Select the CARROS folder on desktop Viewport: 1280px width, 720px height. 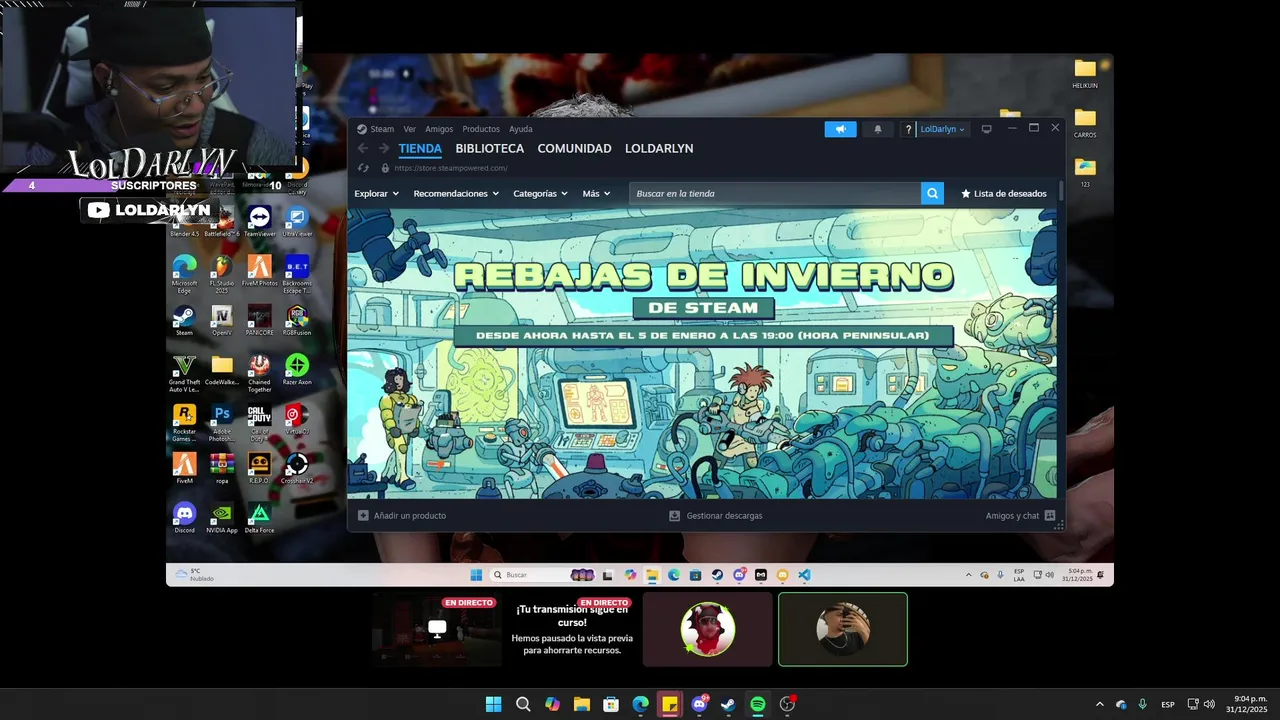pos(1085,123)
